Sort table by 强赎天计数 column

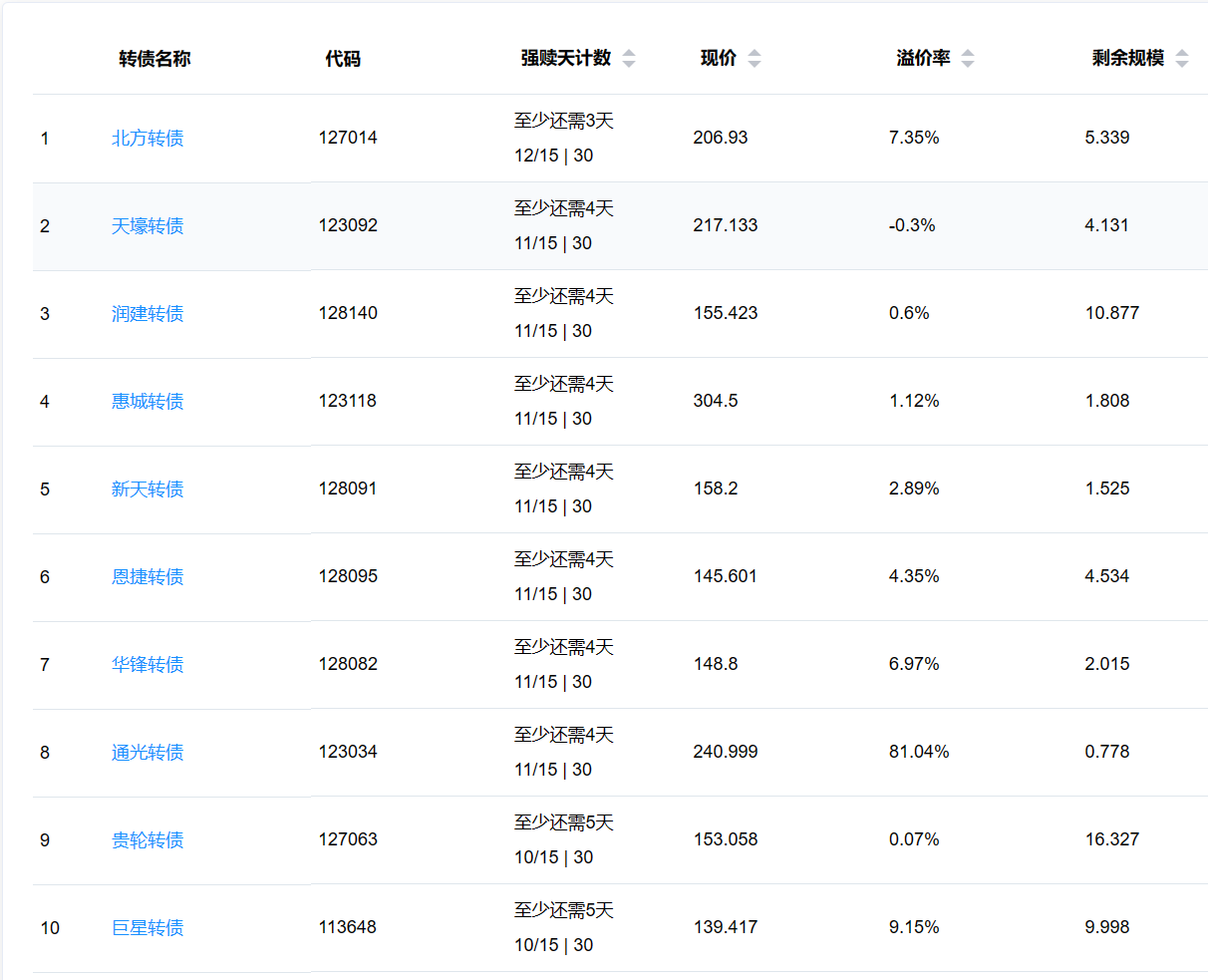pyautogui.click(x=628, y=59)
